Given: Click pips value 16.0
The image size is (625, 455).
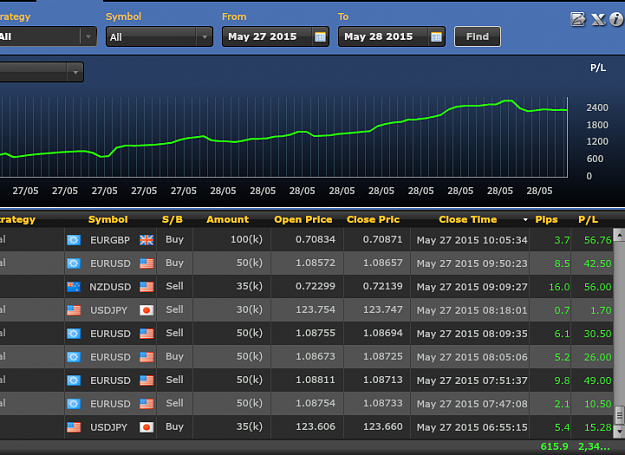Looking at the screenshot, I should pyautogui.click(x=559, y=287).
